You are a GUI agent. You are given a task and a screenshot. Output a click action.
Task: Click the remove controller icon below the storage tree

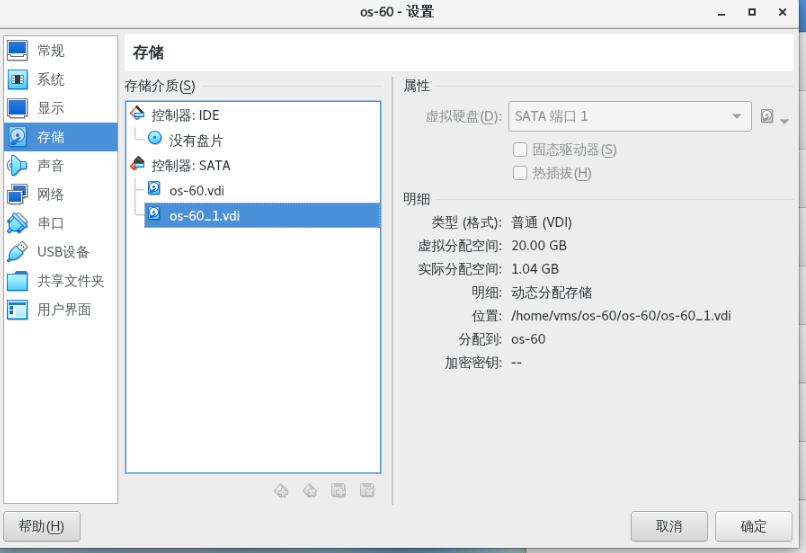[x=310, y=490]
